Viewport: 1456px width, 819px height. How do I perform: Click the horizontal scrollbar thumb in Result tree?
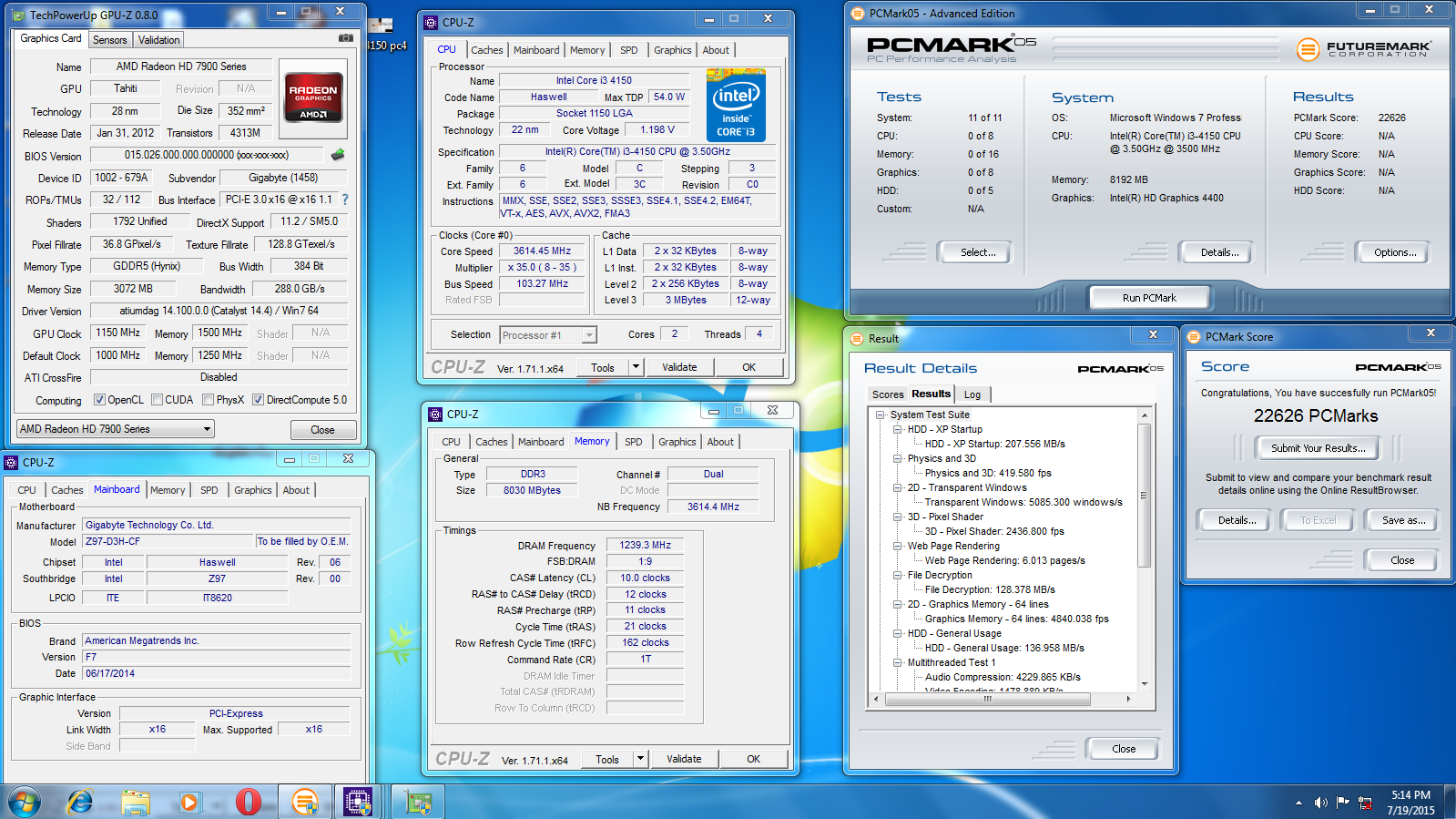point(987,700)
